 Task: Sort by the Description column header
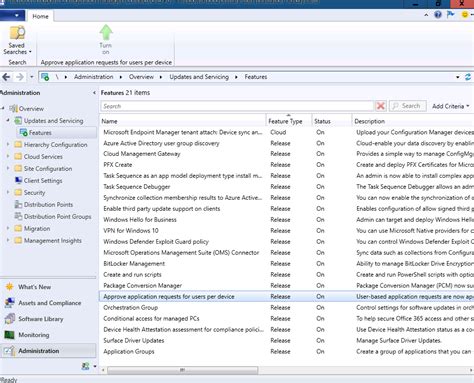coord(413,121)
